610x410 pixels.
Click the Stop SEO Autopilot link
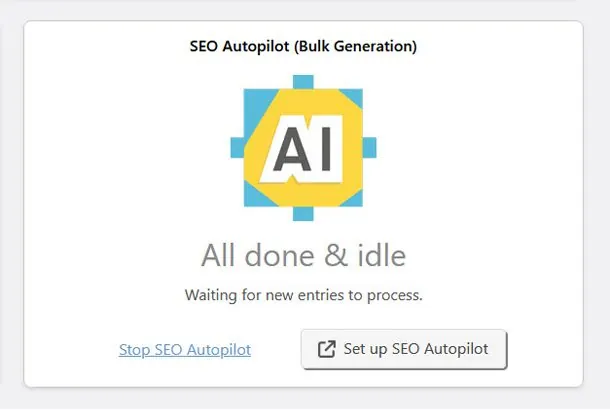(185, 349)
